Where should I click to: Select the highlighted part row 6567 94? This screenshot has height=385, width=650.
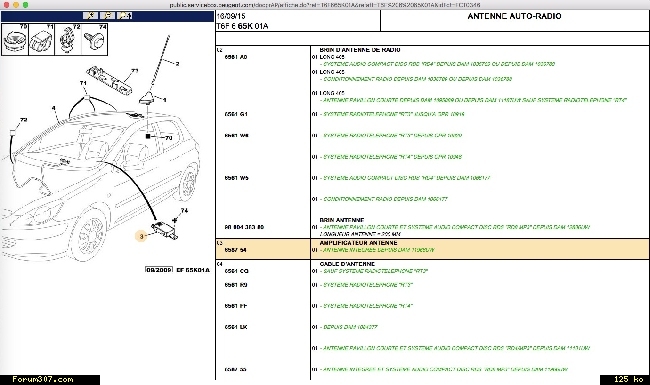tap(432, 249)
